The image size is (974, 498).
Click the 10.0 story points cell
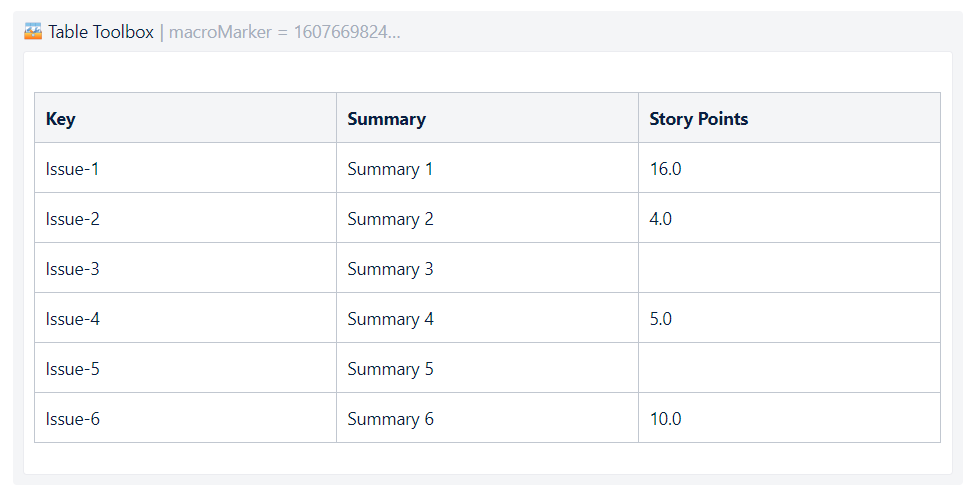coord(789,418)
